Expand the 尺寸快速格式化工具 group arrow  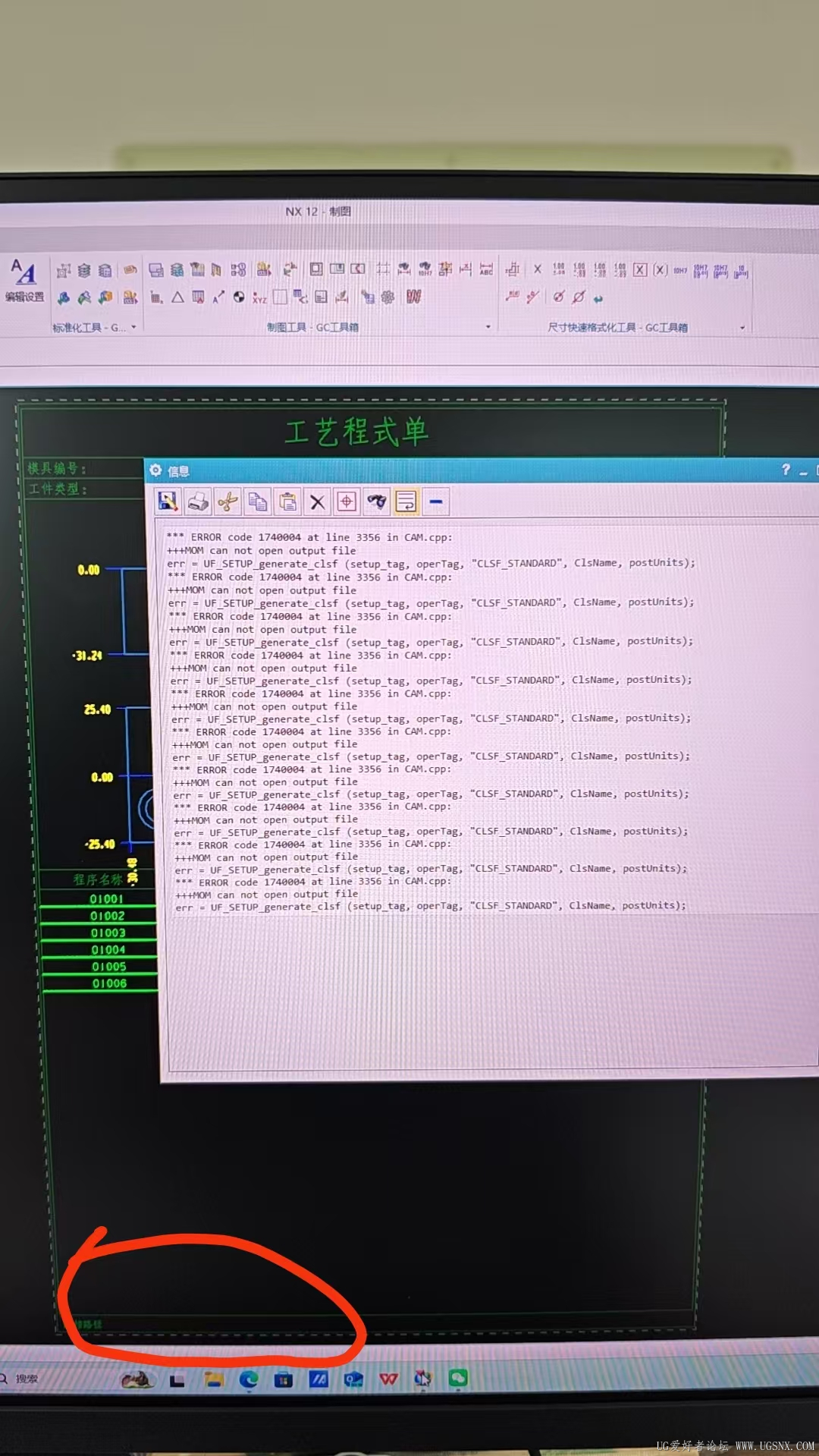tap(742, 328)
